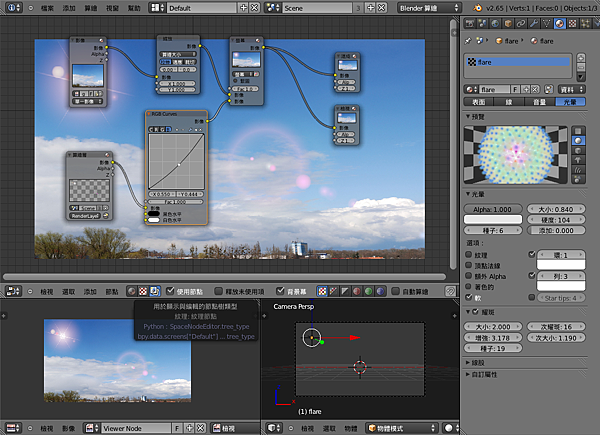Click the RenderLayer selector on render node
The width and height of the screenshot is (600, 435).
[x=85, y=216]
